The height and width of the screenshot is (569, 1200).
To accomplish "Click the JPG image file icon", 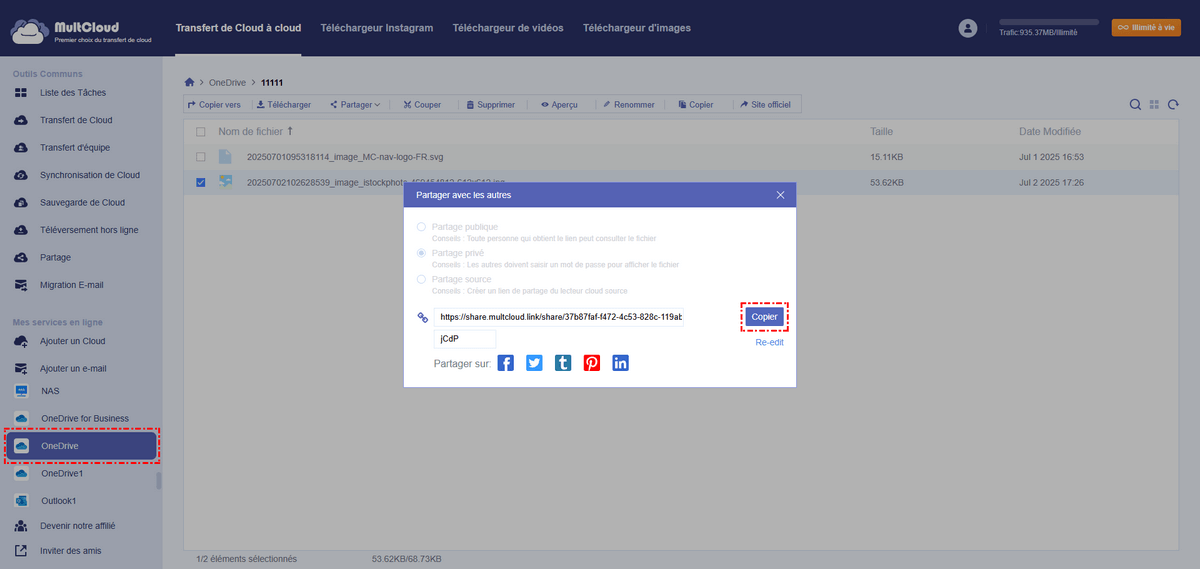I will 225,182.
